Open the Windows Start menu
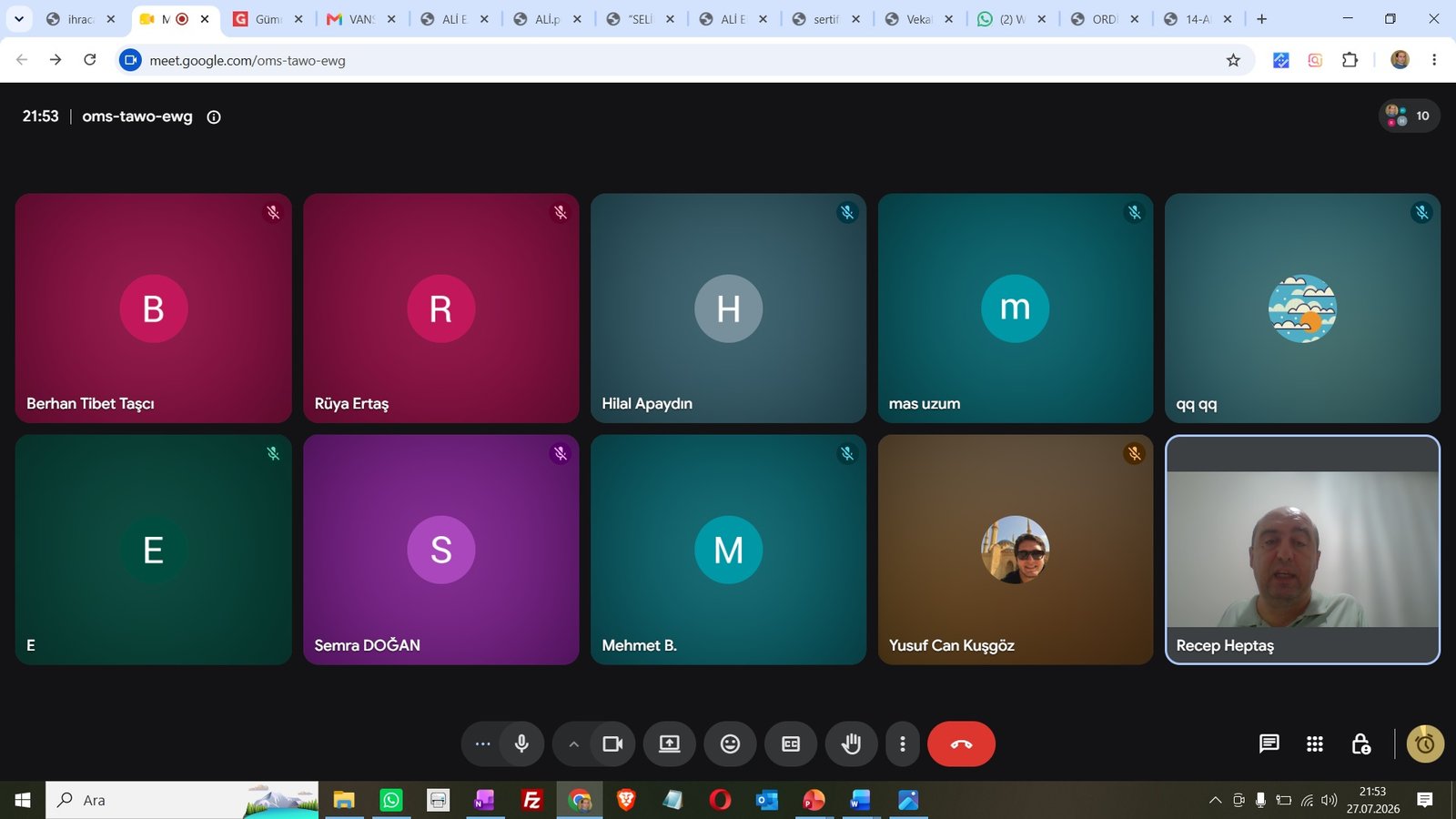This screenshot has height=819, width=1456. [23, 800]
